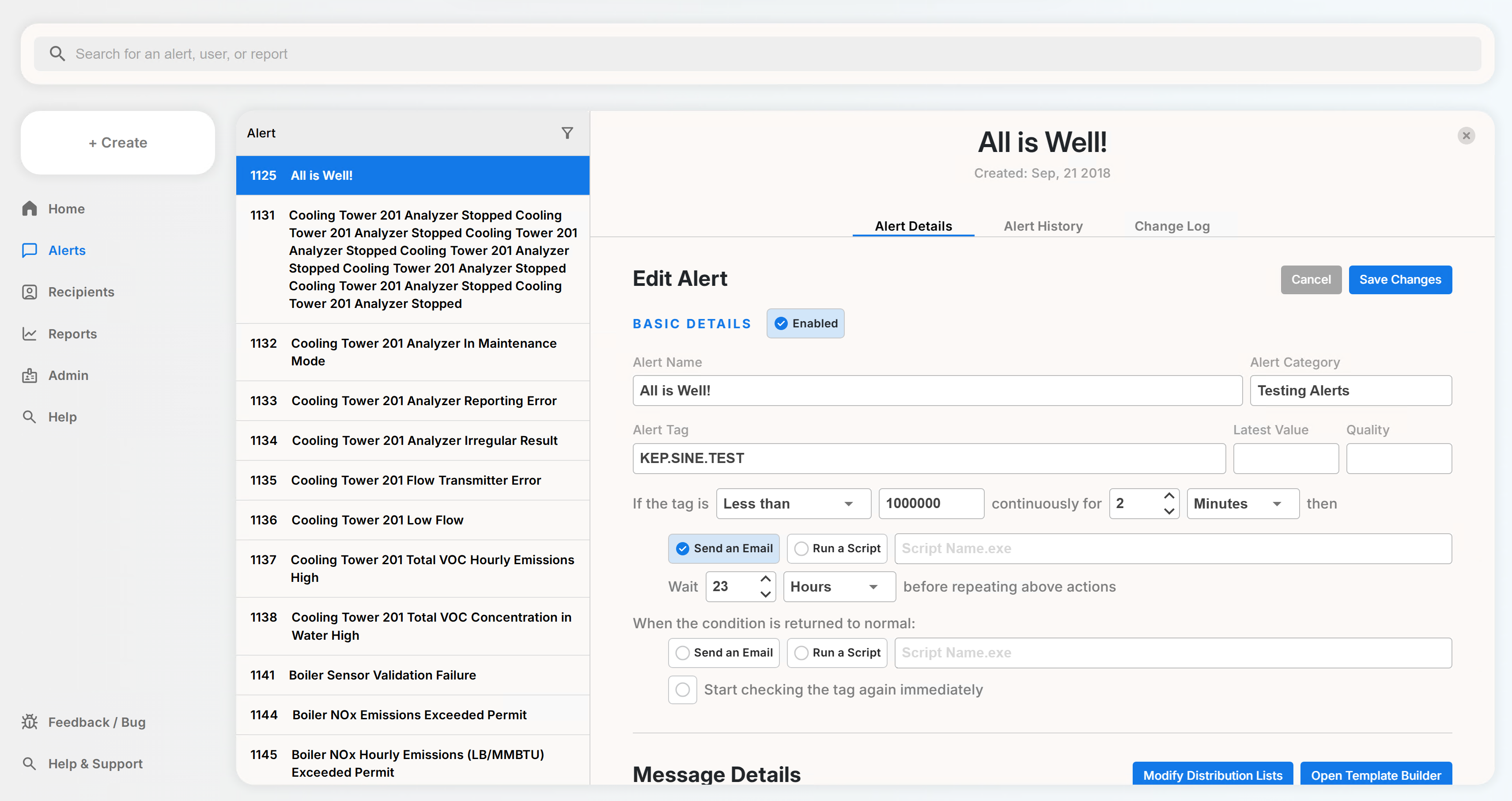Click the Save Changes button
This screenshot has width=1512, height=801.
[x=1399, y=280]
